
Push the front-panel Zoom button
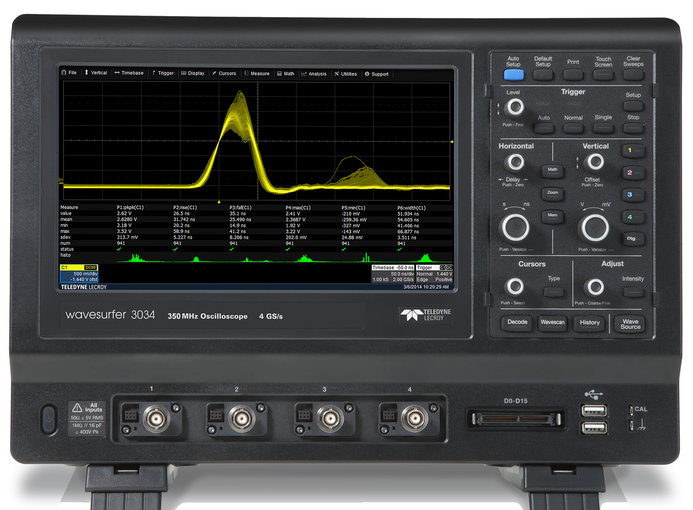(x=552, y=194)
